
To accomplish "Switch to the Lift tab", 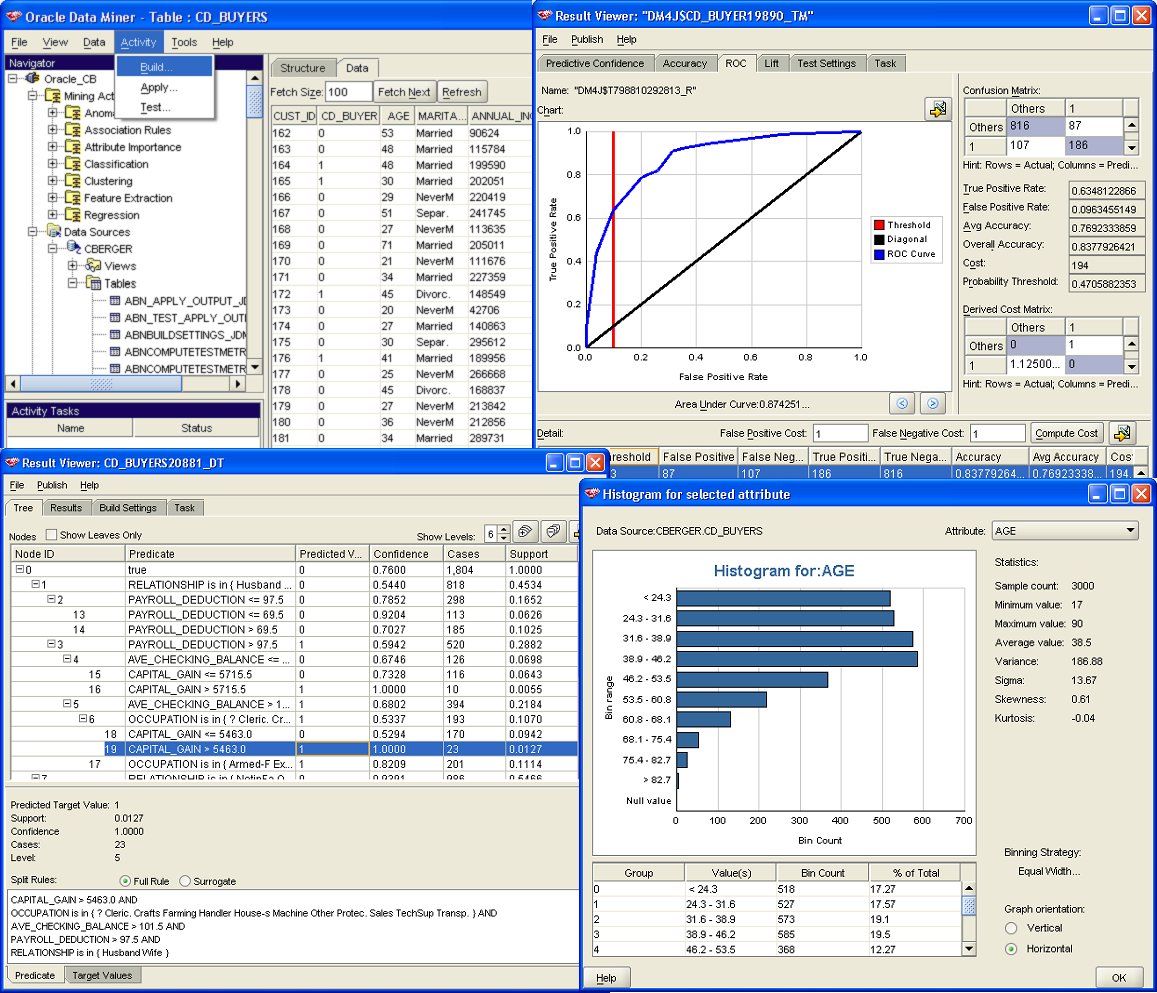I will 771,63.
